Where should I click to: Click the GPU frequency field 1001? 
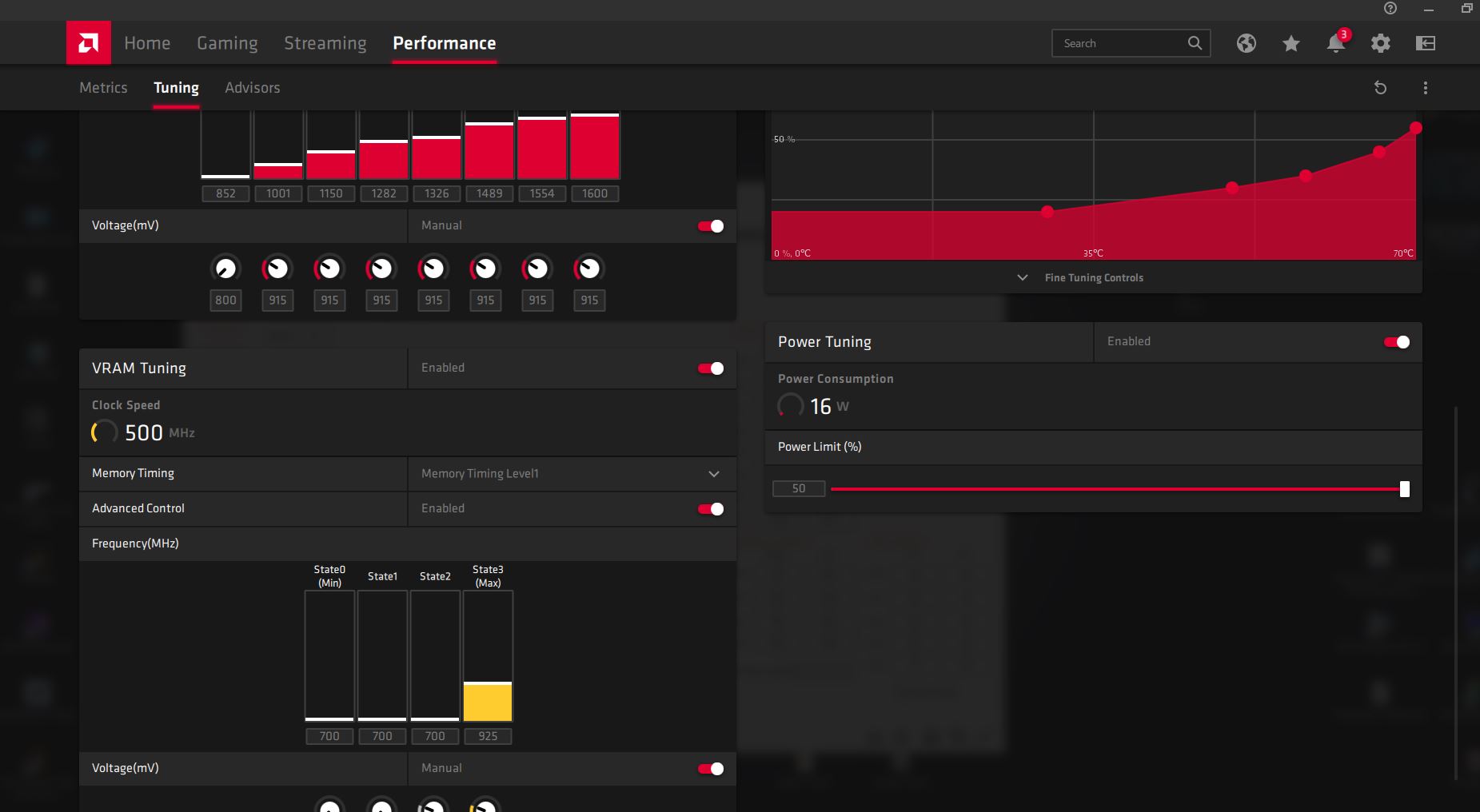(278, 193)
